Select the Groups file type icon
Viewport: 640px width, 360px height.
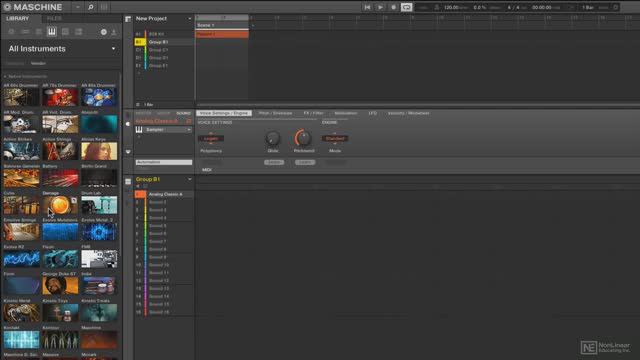coord(25,31)
